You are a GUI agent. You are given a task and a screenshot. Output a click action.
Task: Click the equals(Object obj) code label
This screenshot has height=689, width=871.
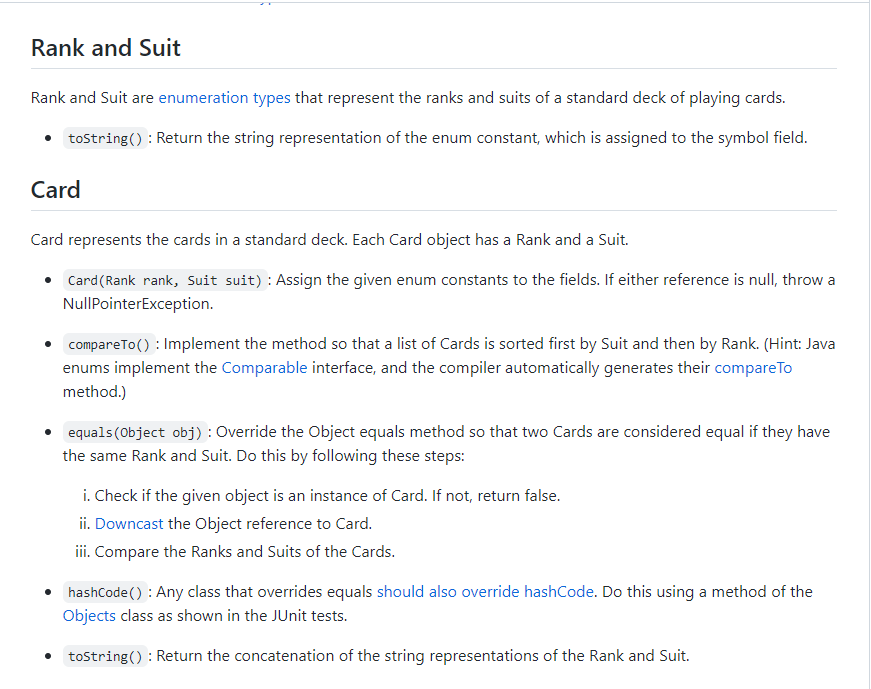135,432
